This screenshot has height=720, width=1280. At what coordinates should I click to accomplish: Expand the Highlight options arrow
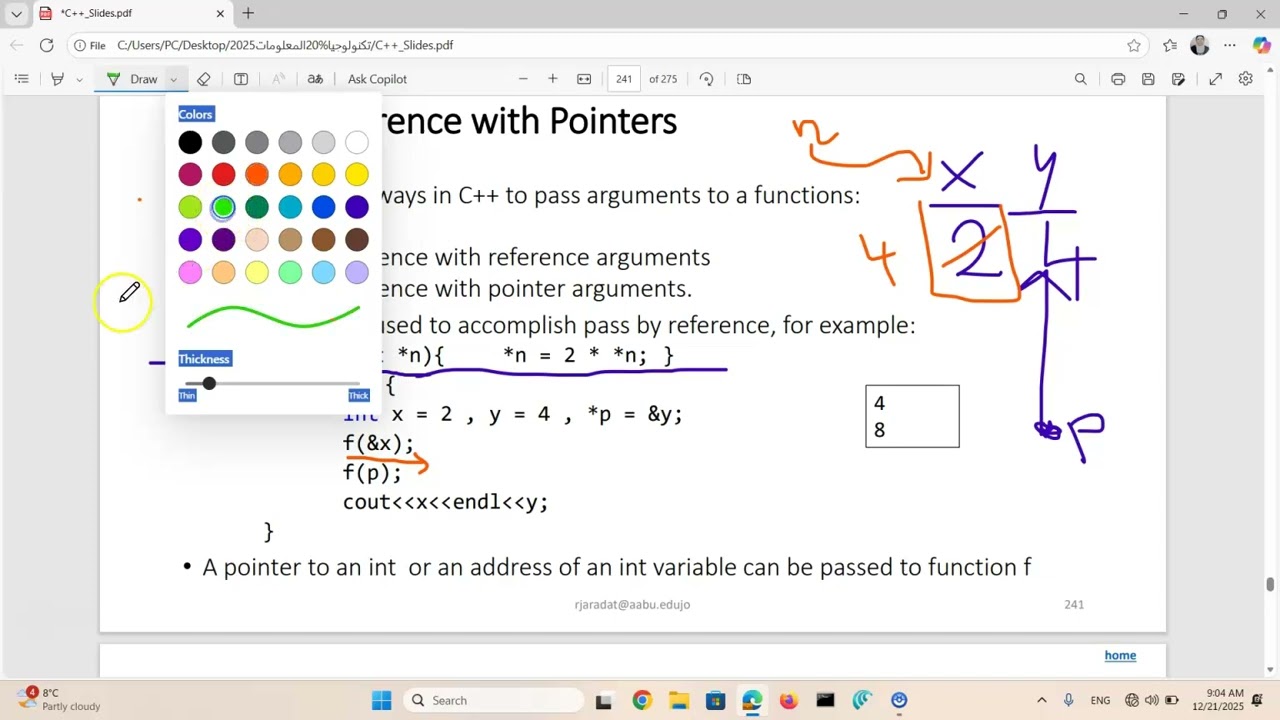(79, 79)
